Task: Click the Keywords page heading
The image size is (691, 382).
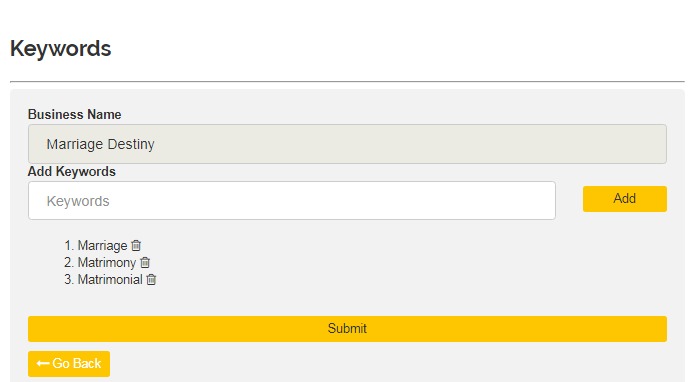Action: point(60,48)
